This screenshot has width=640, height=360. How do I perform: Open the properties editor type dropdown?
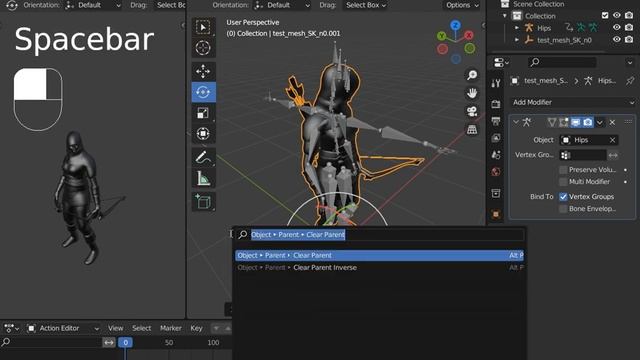[501, 63]
